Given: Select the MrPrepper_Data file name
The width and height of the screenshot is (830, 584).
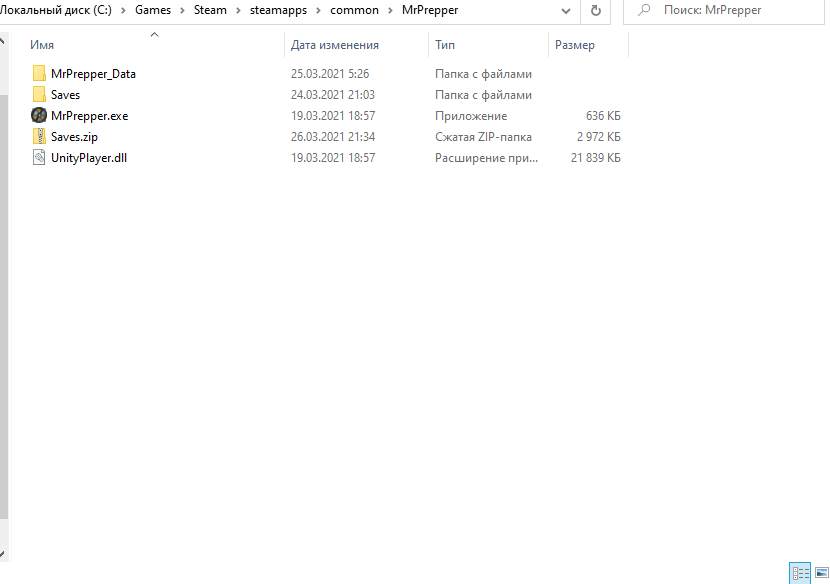Looking at the screenshot, I should (x=93, y=74).
